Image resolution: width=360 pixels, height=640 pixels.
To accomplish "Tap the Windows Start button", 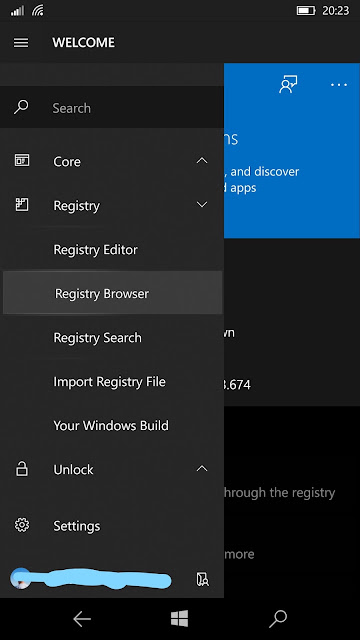I will 180,619.
